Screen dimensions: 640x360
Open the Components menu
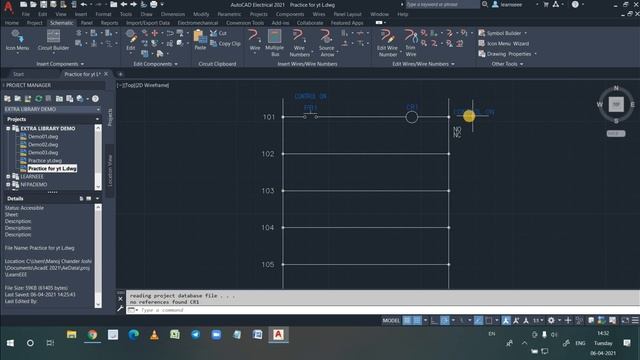290,14
